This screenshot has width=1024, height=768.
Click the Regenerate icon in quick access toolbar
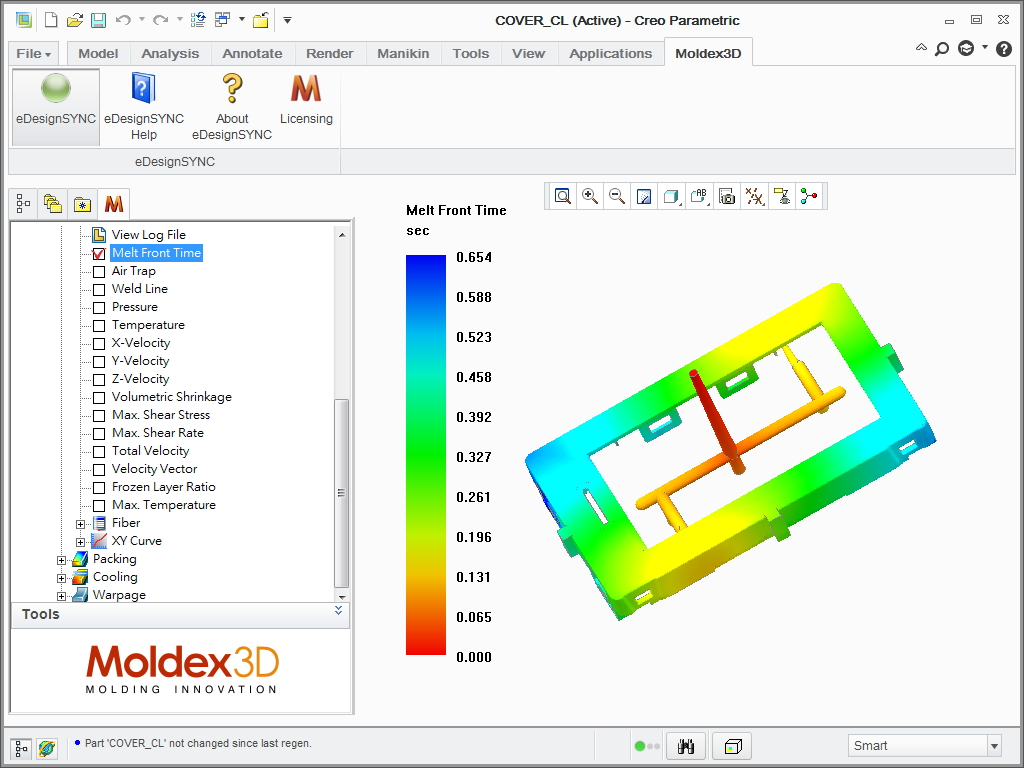(198, 20)
